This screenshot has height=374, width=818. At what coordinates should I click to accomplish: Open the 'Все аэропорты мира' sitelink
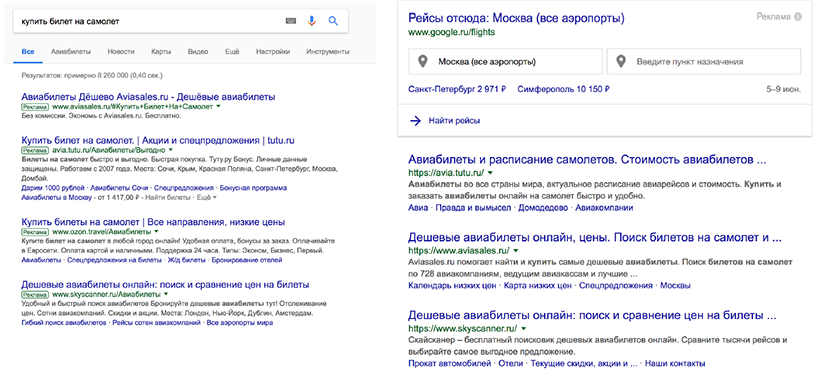[240, 323]
